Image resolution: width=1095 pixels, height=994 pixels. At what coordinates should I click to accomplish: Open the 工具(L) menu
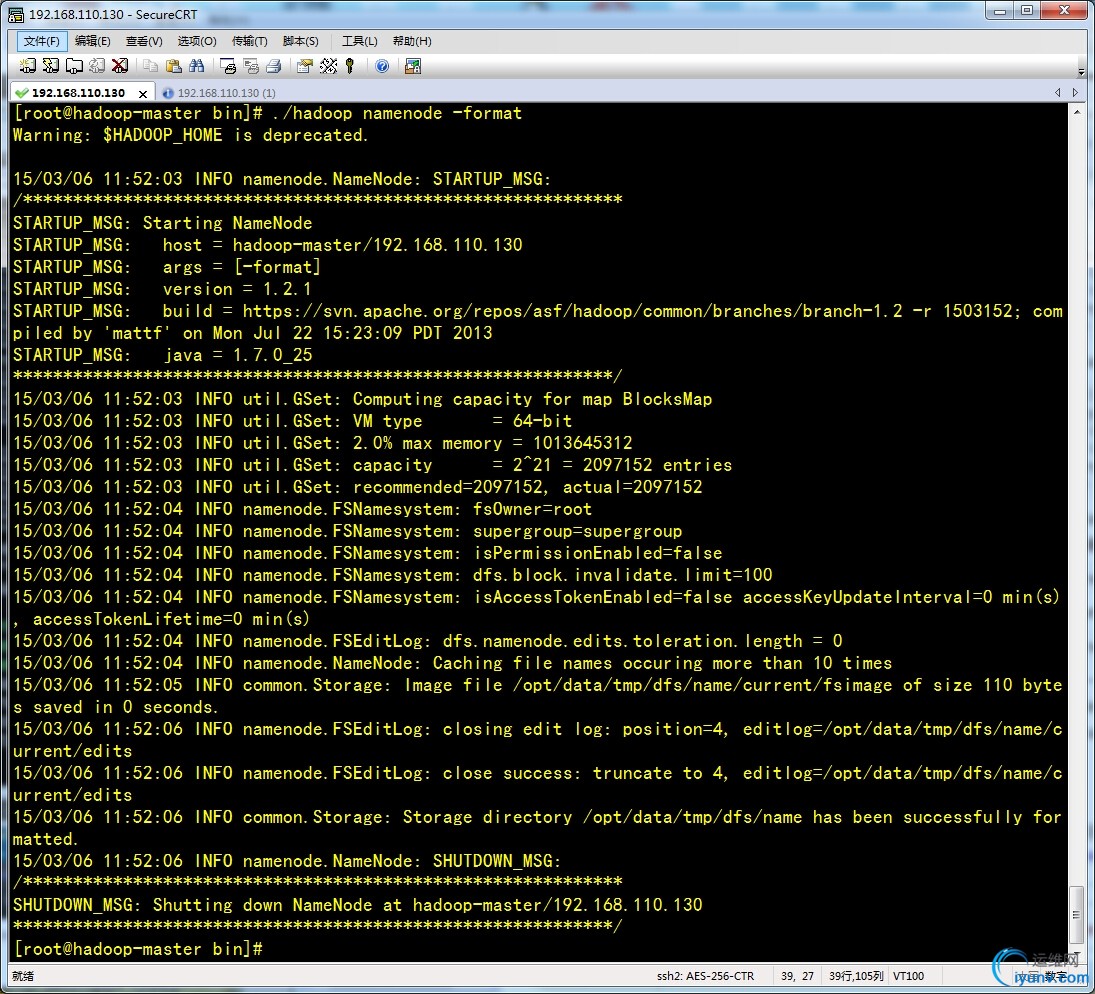360,41
